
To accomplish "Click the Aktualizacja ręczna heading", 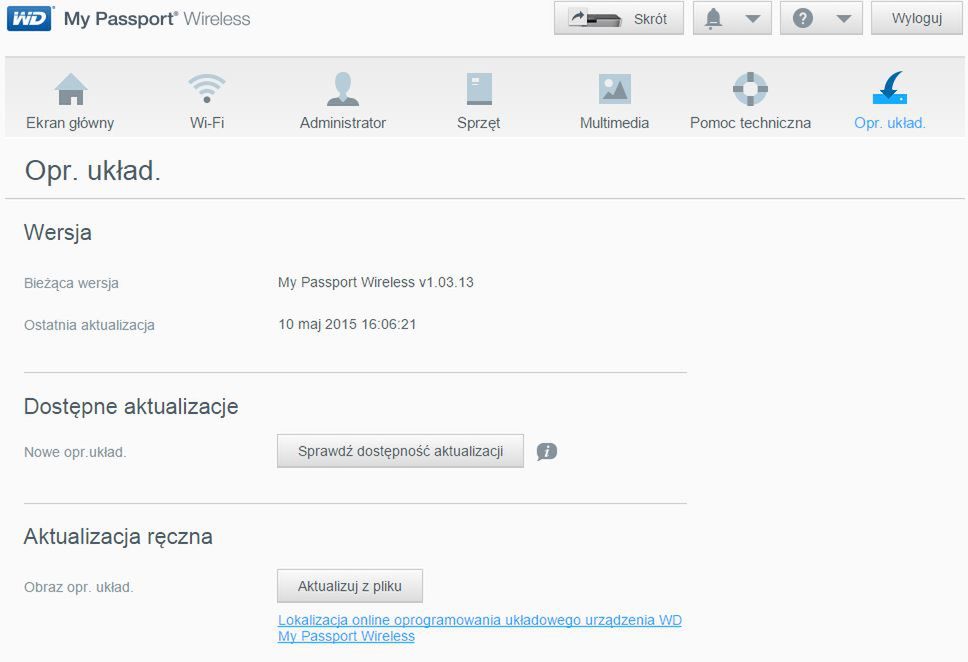I will click(x=118, y=536).
